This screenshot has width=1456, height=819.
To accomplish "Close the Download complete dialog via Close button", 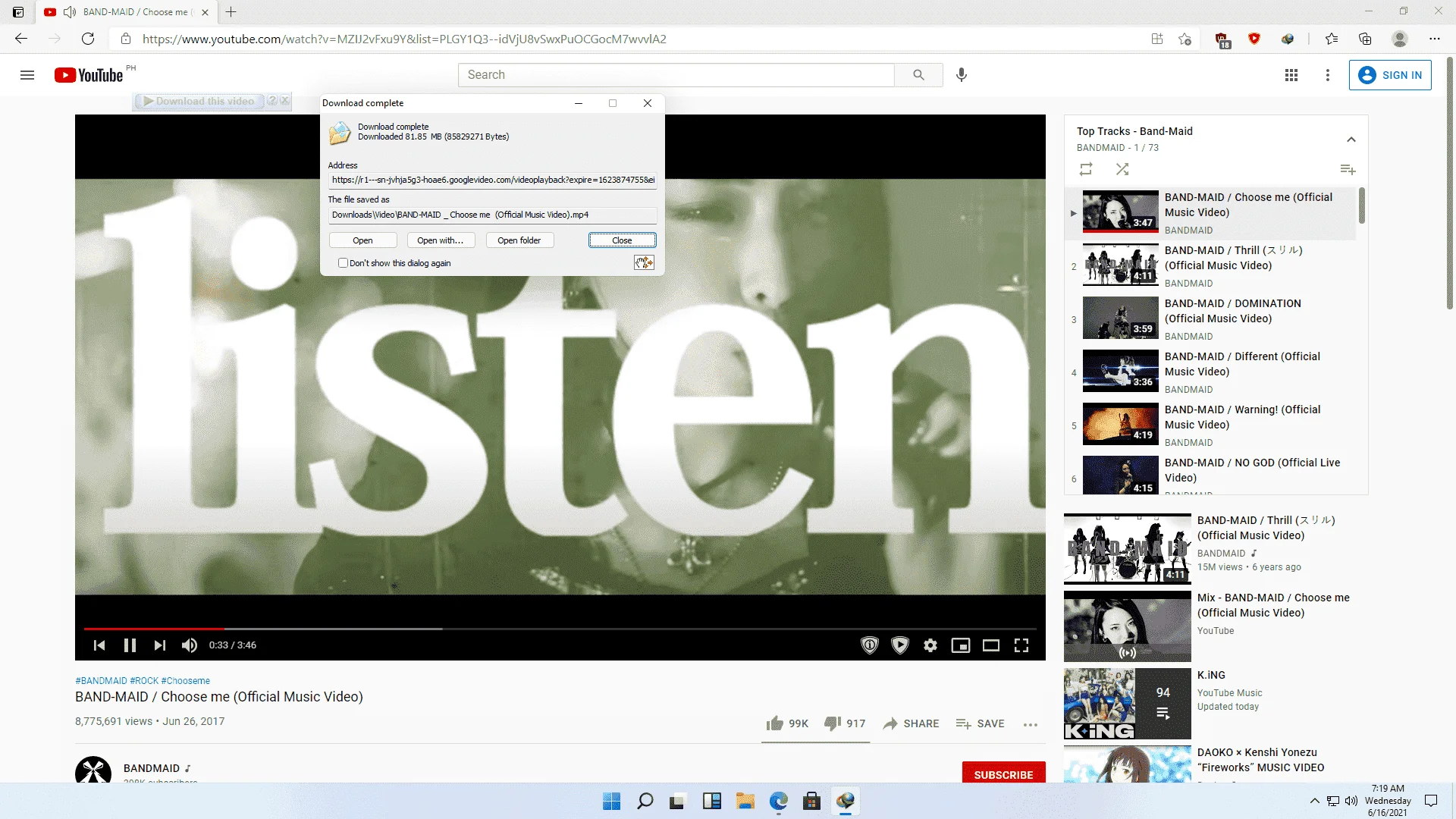I will (622, 240).
